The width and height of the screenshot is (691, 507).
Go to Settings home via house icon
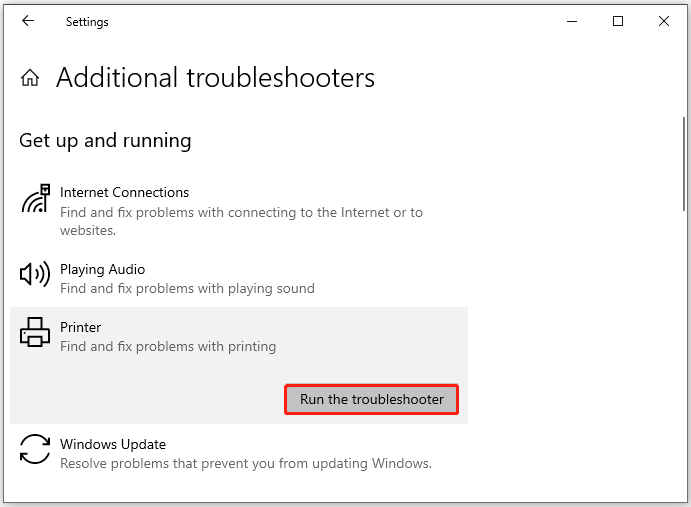30,78
